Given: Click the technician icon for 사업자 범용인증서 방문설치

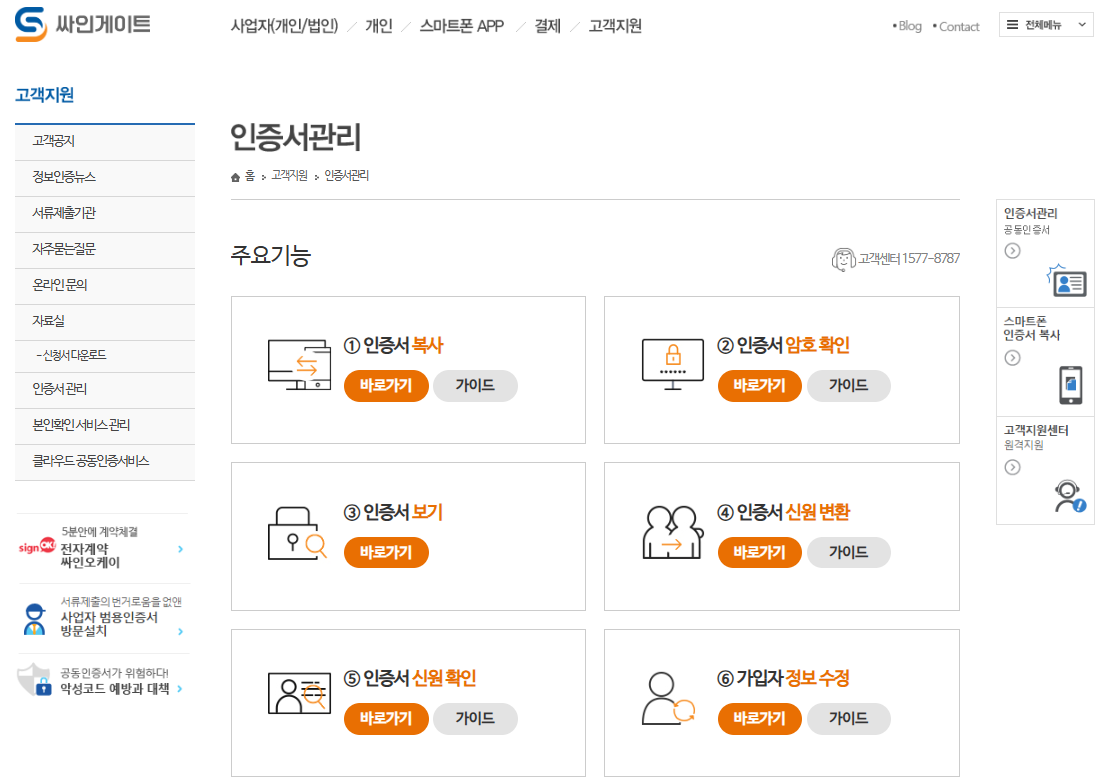Looking at the screenshot, I should 34,619.
